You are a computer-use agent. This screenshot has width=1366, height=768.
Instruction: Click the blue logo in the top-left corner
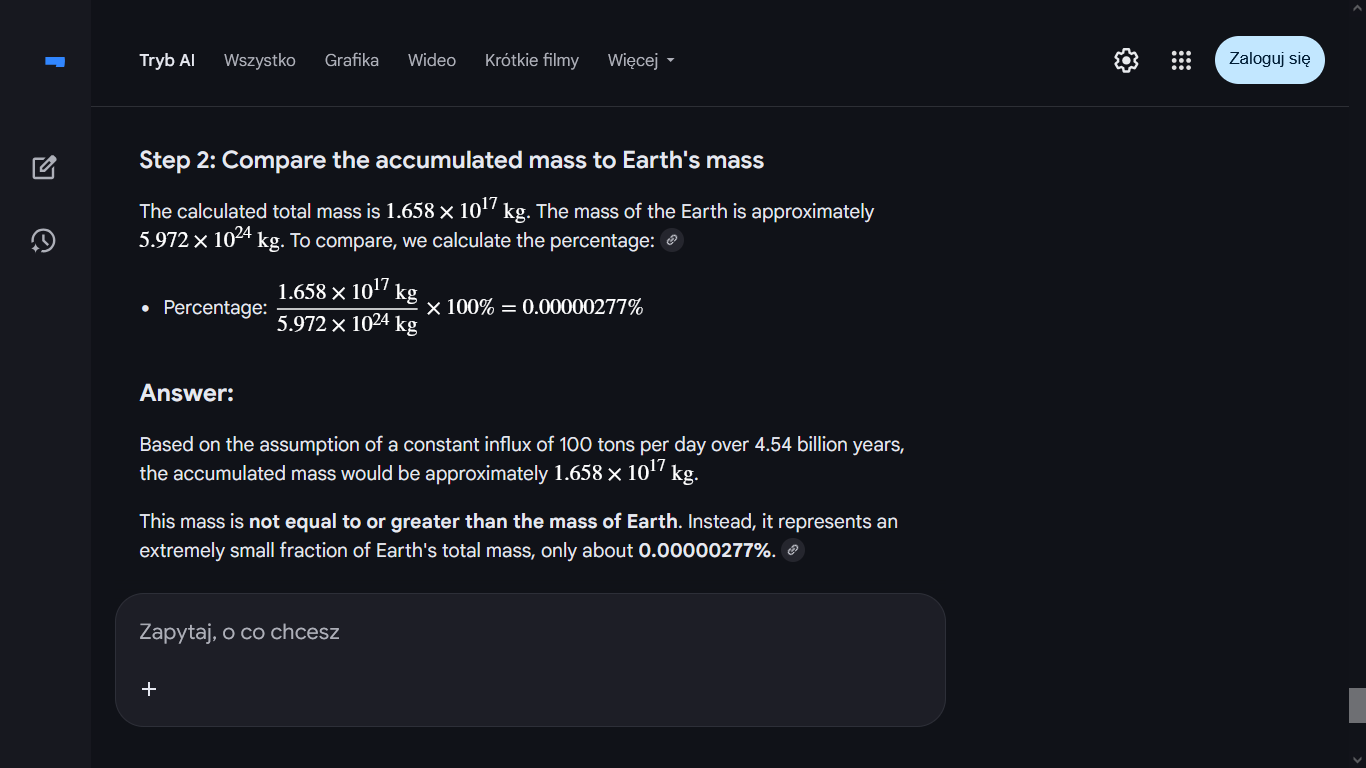click(55, 61)
